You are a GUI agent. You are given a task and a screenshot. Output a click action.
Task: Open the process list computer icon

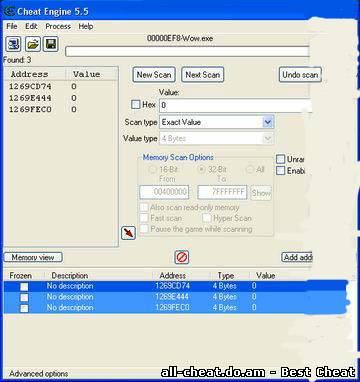pos(13,44)
